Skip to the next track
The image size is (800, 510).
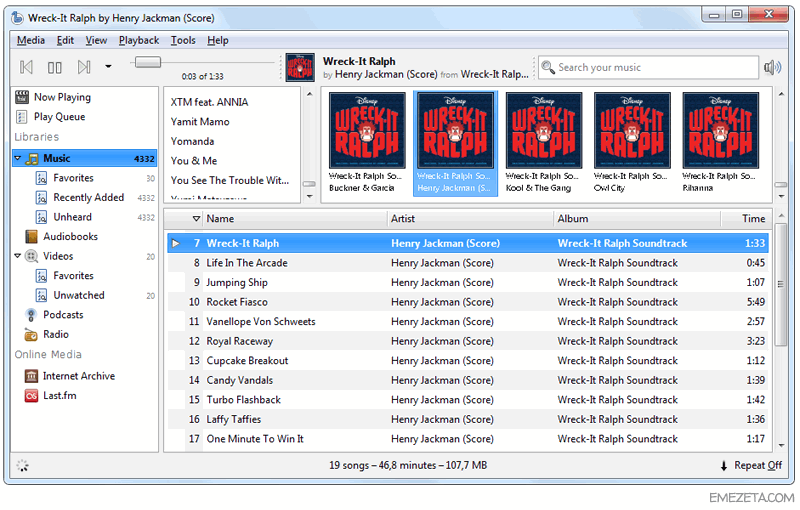[84, 67]
